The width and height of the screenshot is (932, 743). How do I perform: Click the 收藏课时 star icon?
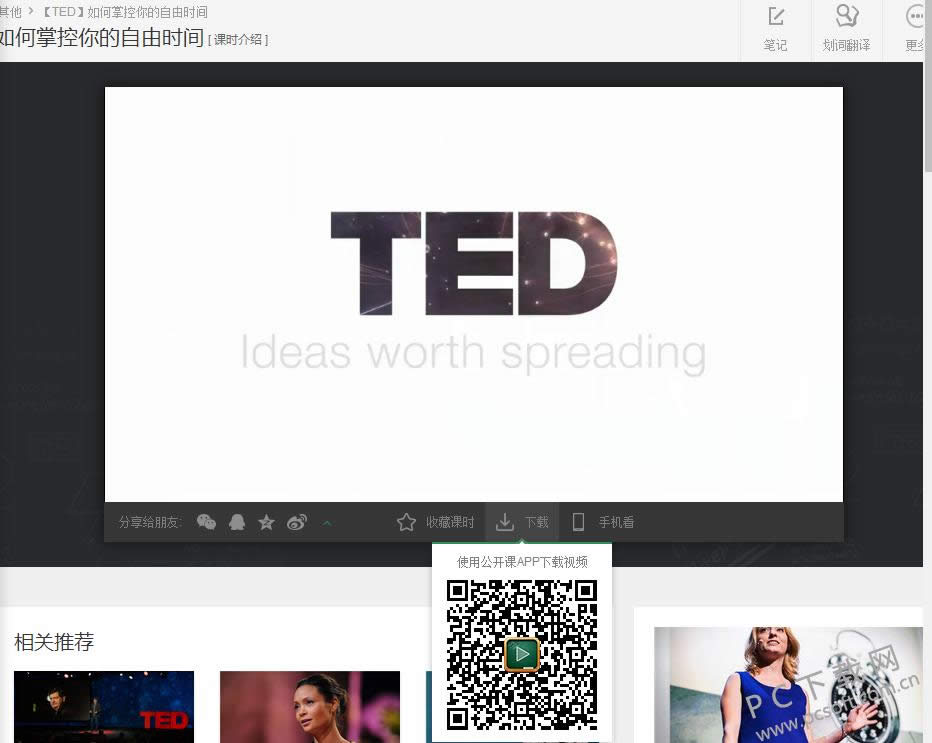pos(407,522)
